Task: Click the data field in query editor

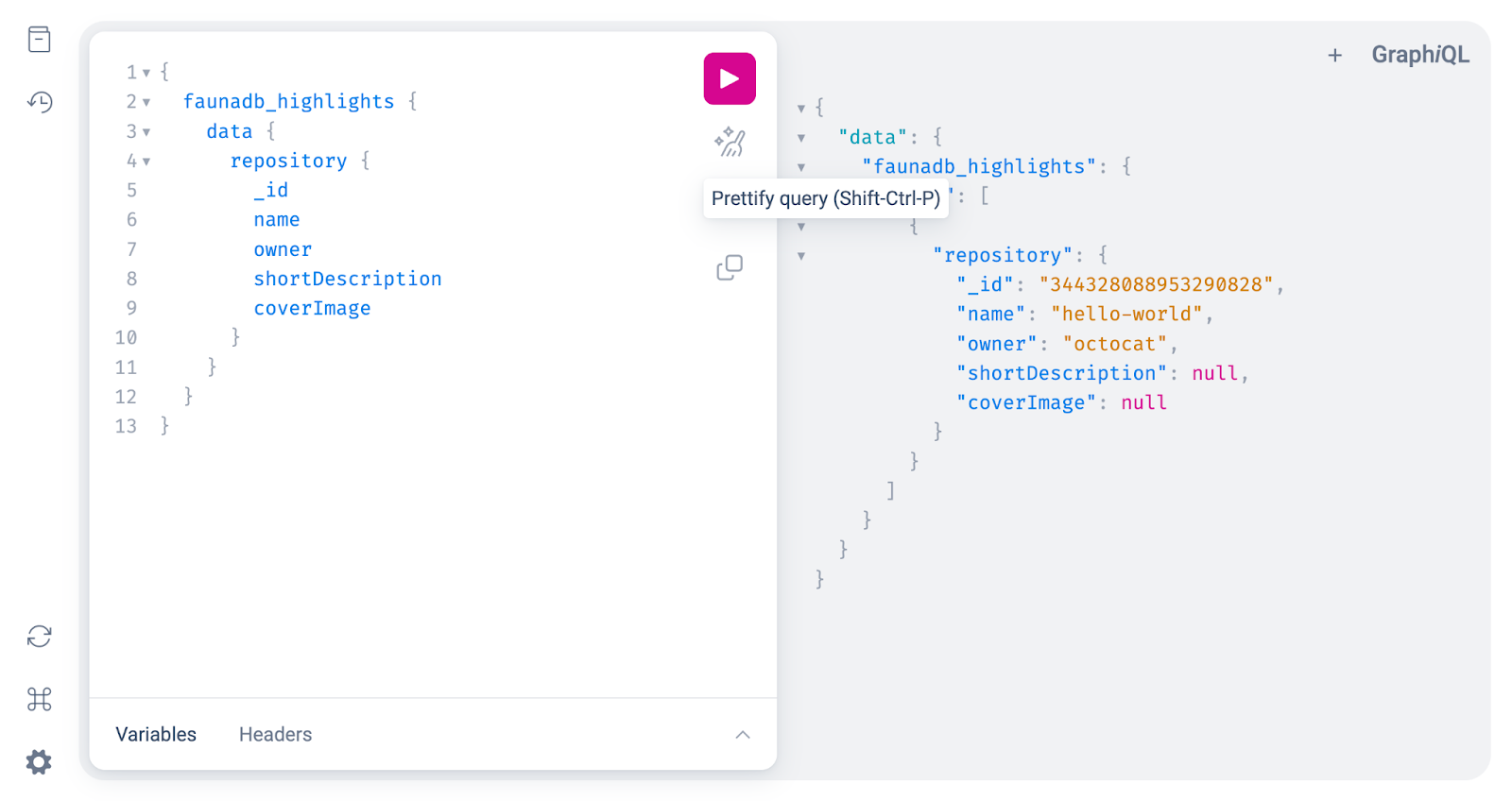Action: [230, 131]
